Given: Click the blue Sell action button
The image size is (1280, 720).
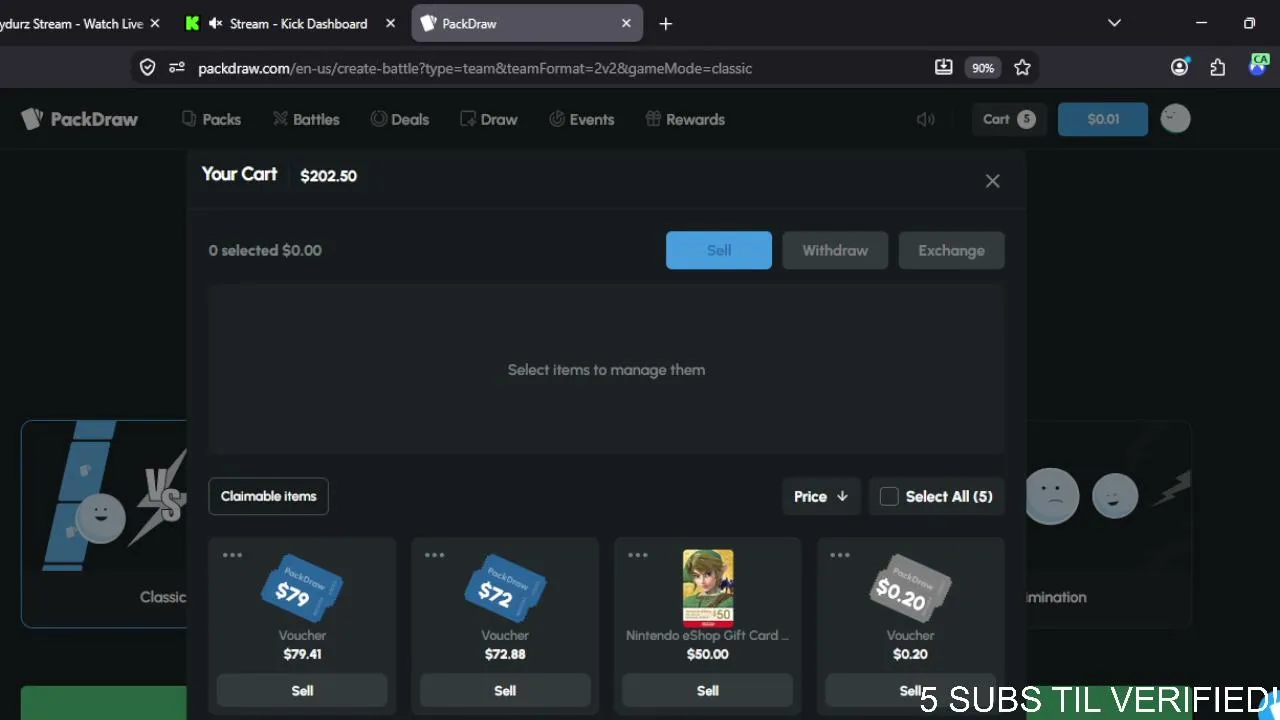Looking at the screenshot, I should tap(719, 250).
